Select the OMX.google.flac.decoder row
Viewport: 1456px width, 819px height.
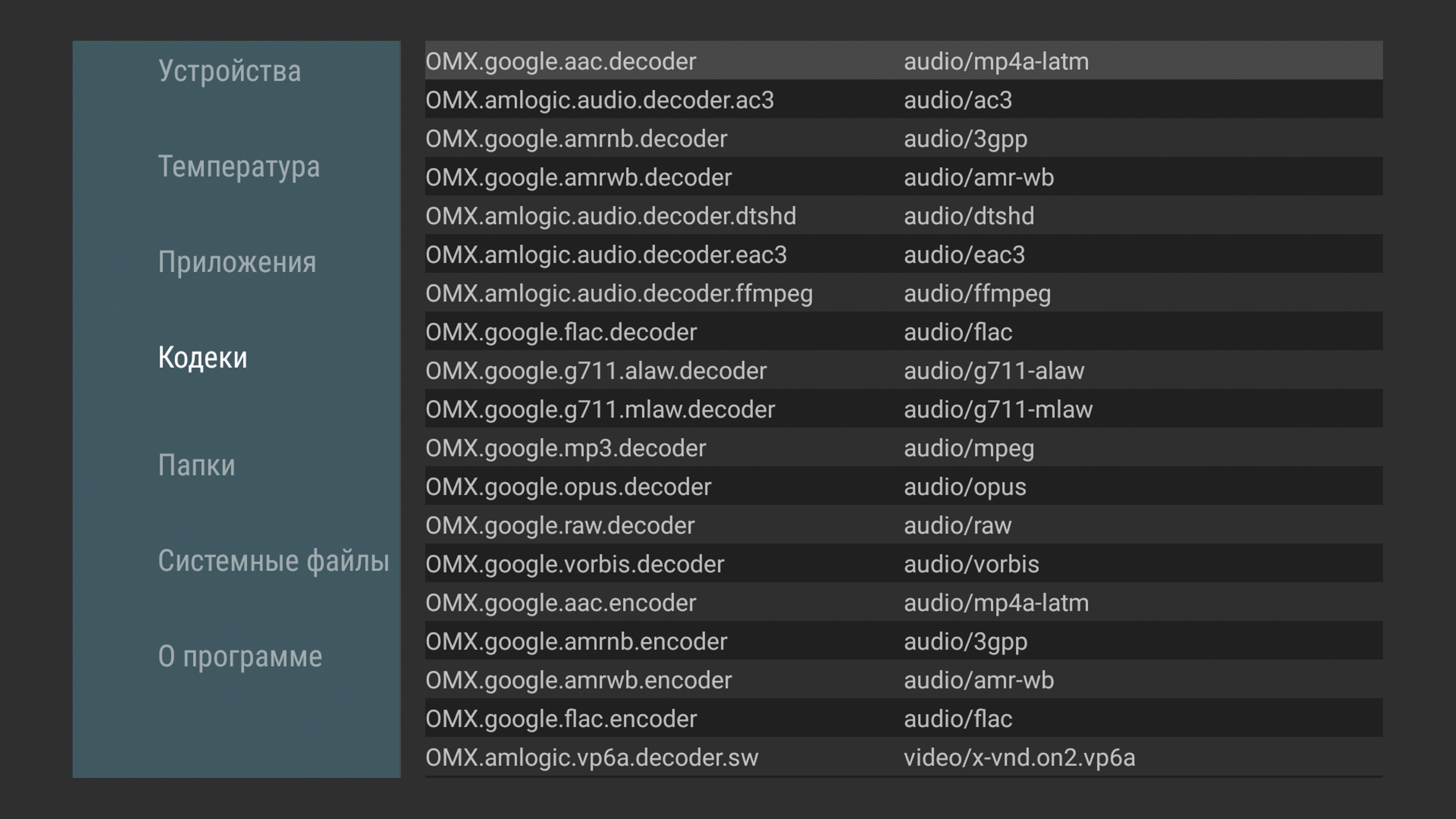click(903, 332)
